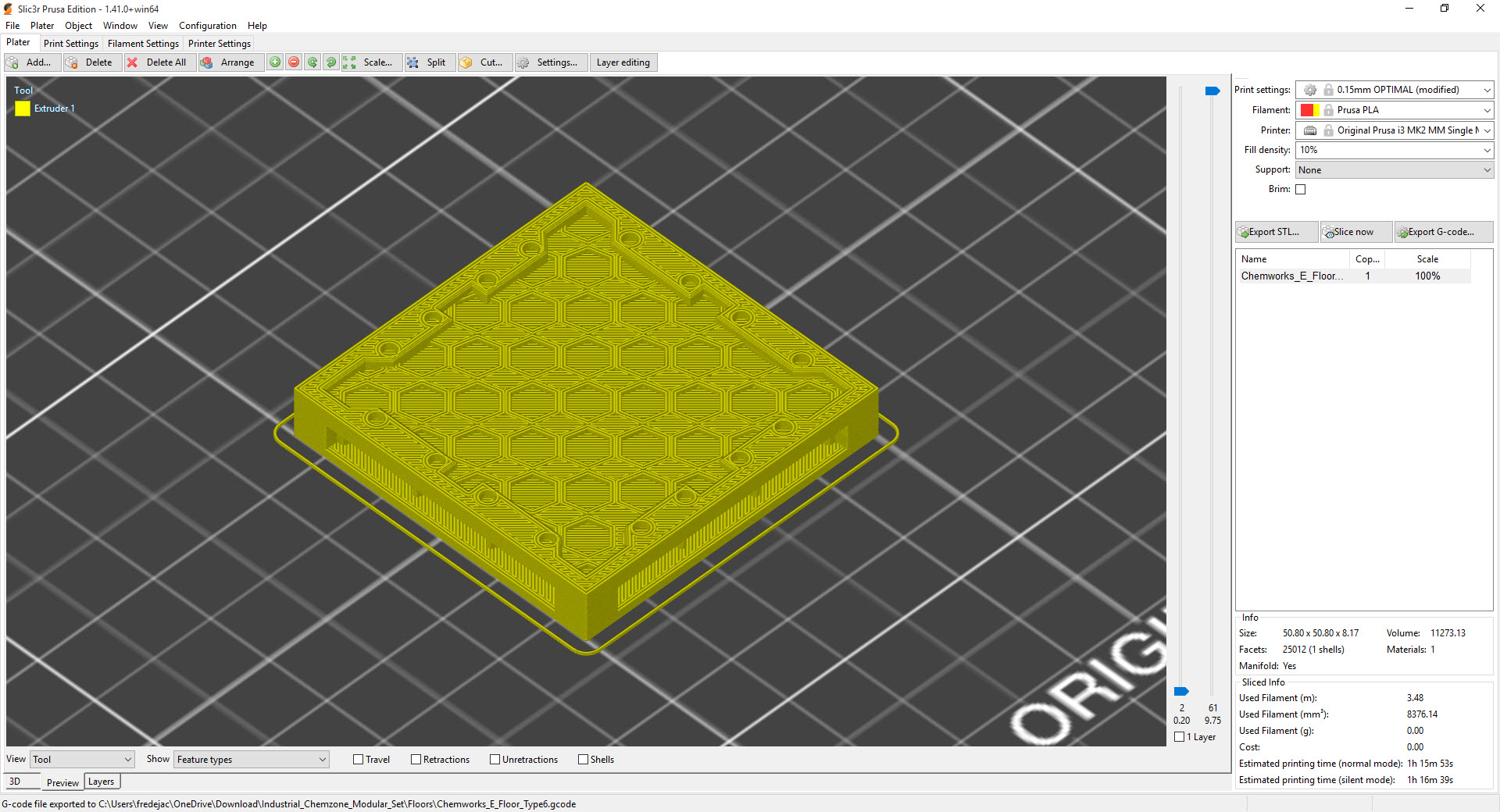The width and height of the screenshot is (1500, 812).
Task: Open the File menu
Action: click(x=12, y=26)
